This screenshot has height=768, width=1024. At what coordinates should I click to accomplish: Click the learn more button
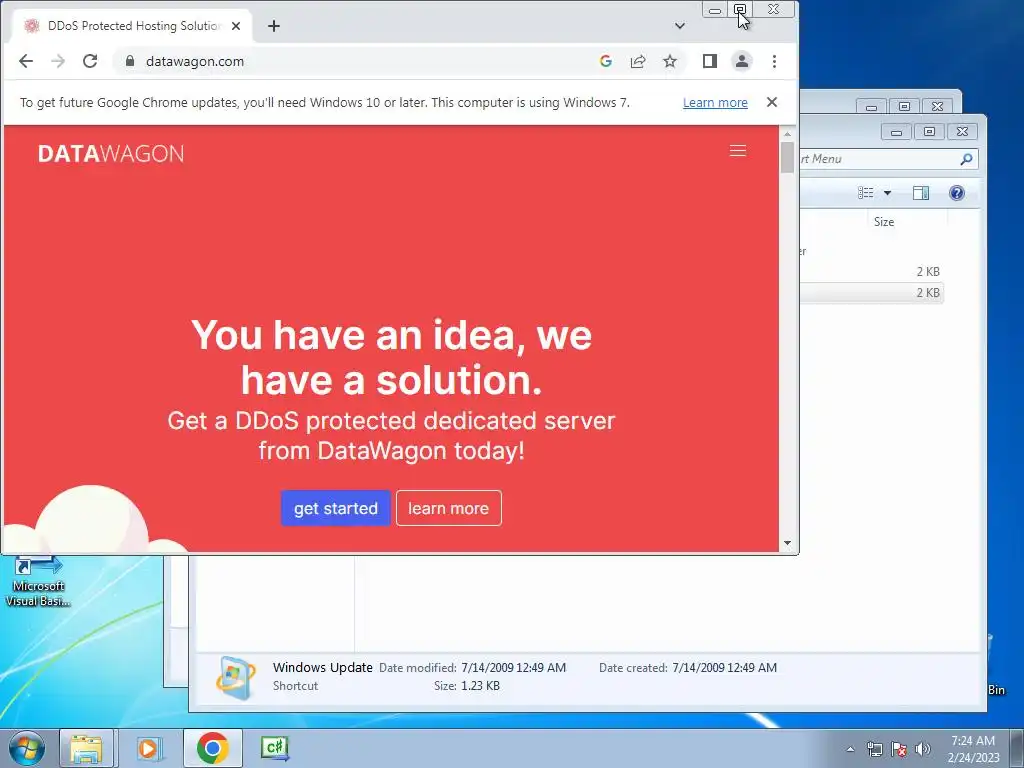[449, 508]
